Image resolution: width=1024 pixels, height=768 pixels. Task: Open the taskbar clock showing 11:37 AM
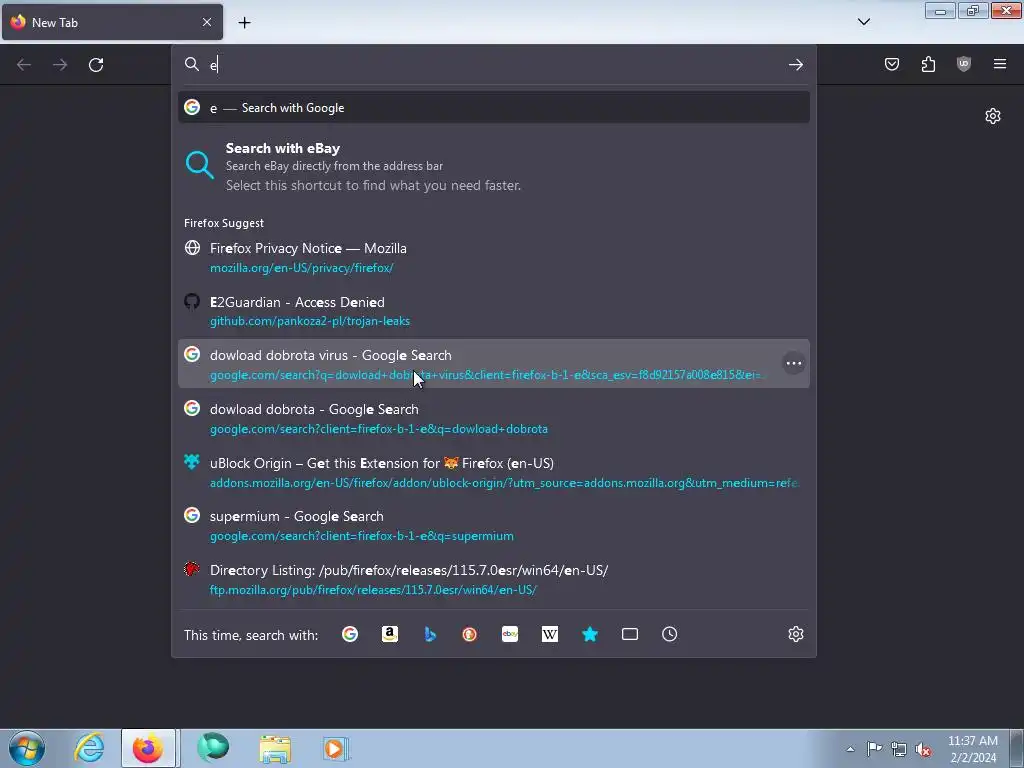(x=973, y=749)
